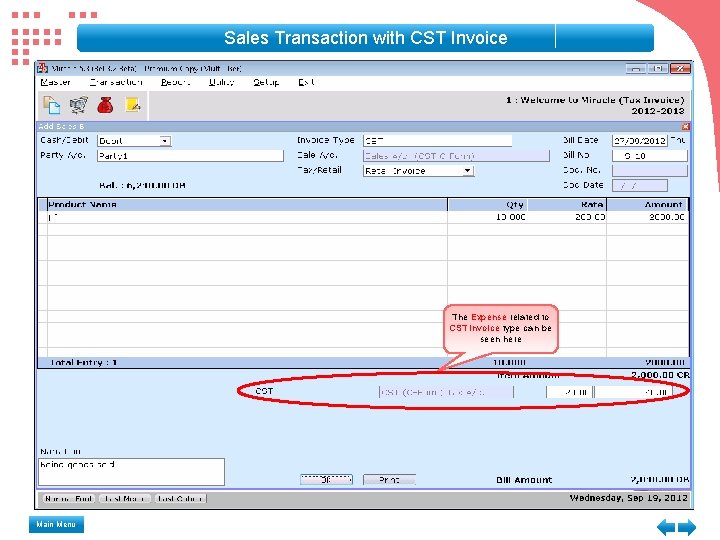Image resolution: width=720 pixels, height=540 pixels.
Task: Click the Print button
Action: pos(389,479)
